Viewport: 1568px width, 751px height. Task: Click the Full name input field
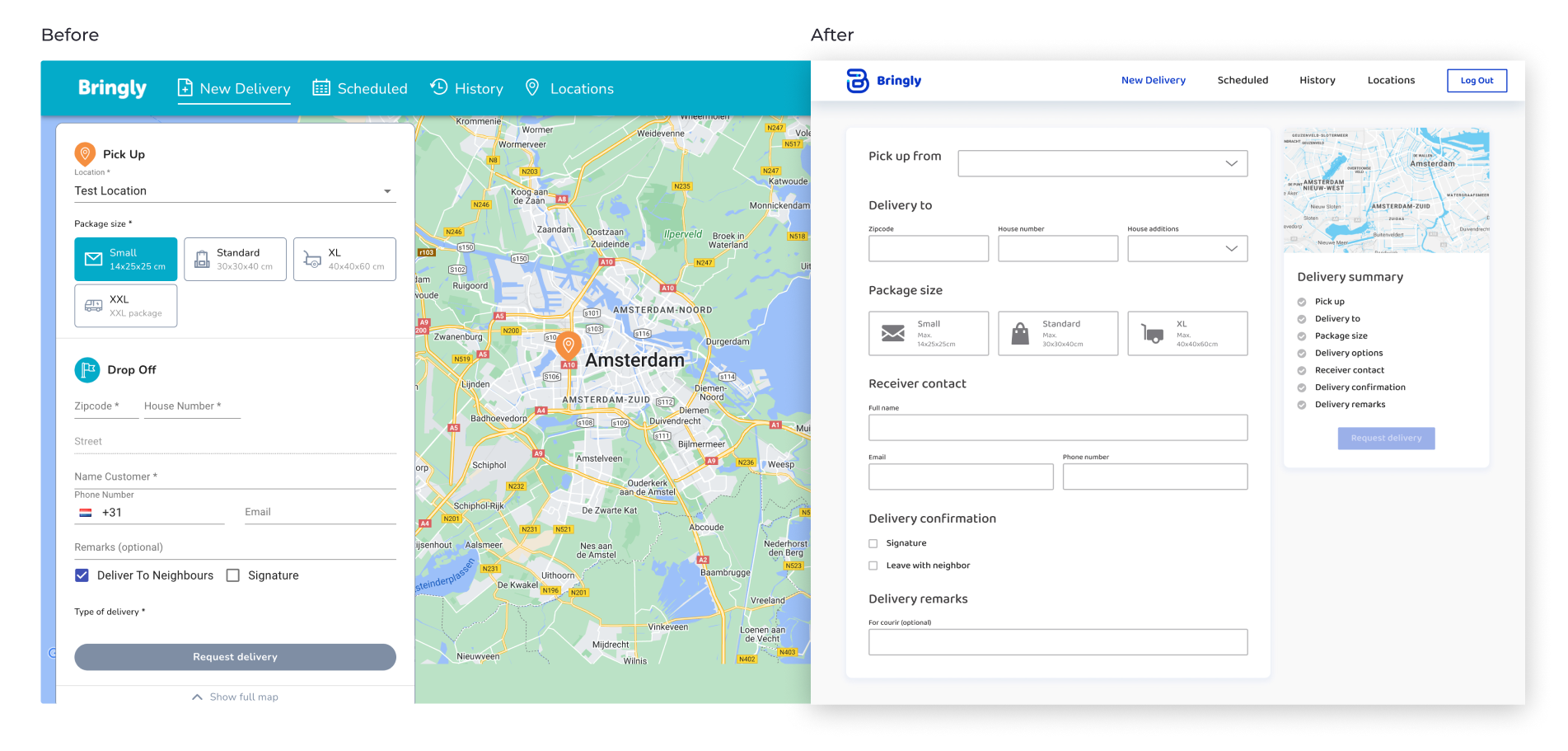[x=1058, y=428]
